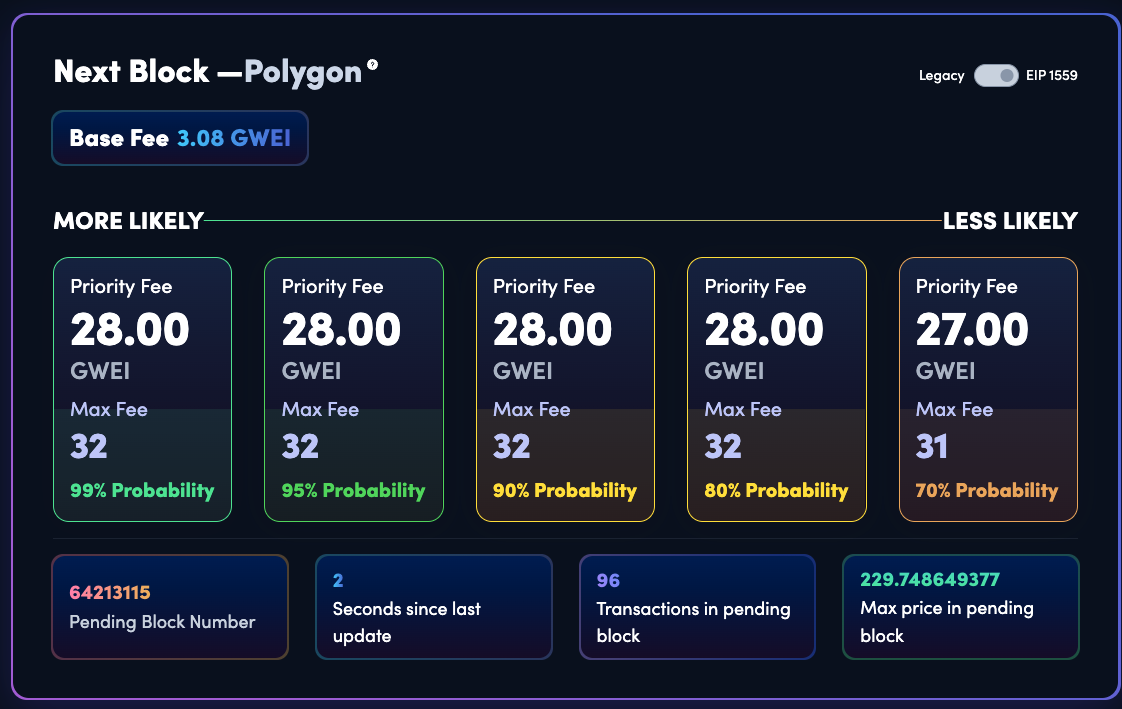Click the 90% Probability fee card

(565, 389)
